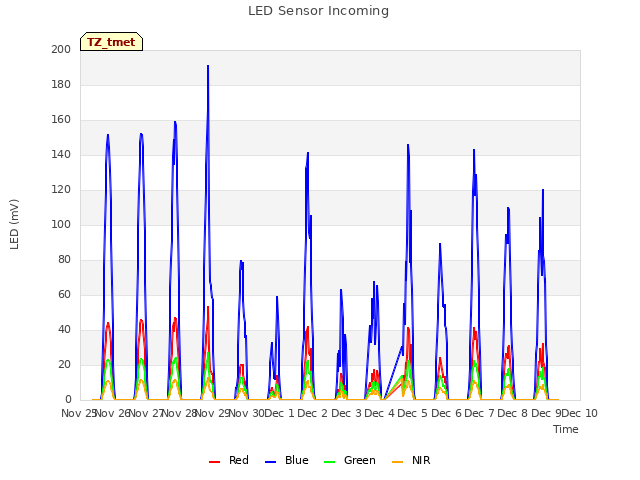Click the green legend swatch for Green
Image resolution: width=640 pixels, height=480 pixels.
pyautogui.click(x=329, y=462)
